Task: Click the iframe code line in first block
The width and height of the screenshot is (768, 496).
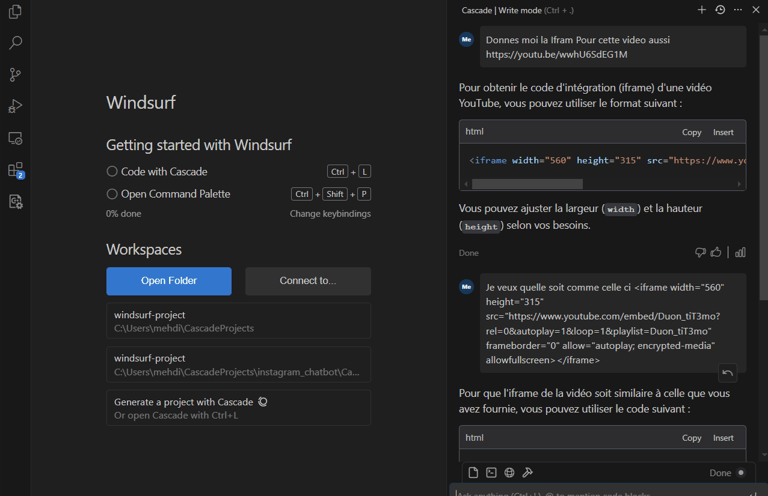Action: (x=607, y=161)
